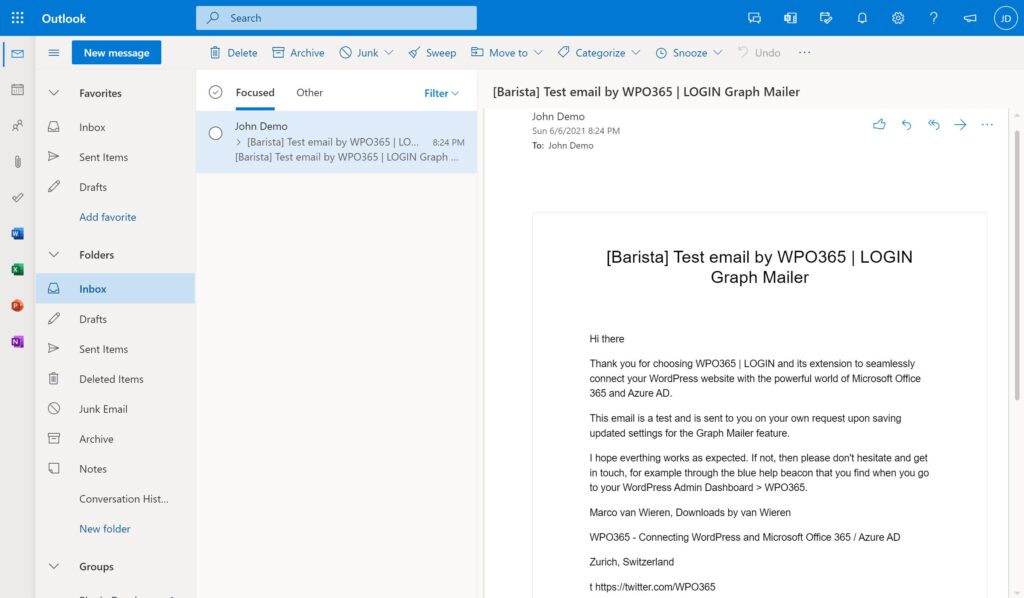Launch Excel from left rail

[18, 269]
